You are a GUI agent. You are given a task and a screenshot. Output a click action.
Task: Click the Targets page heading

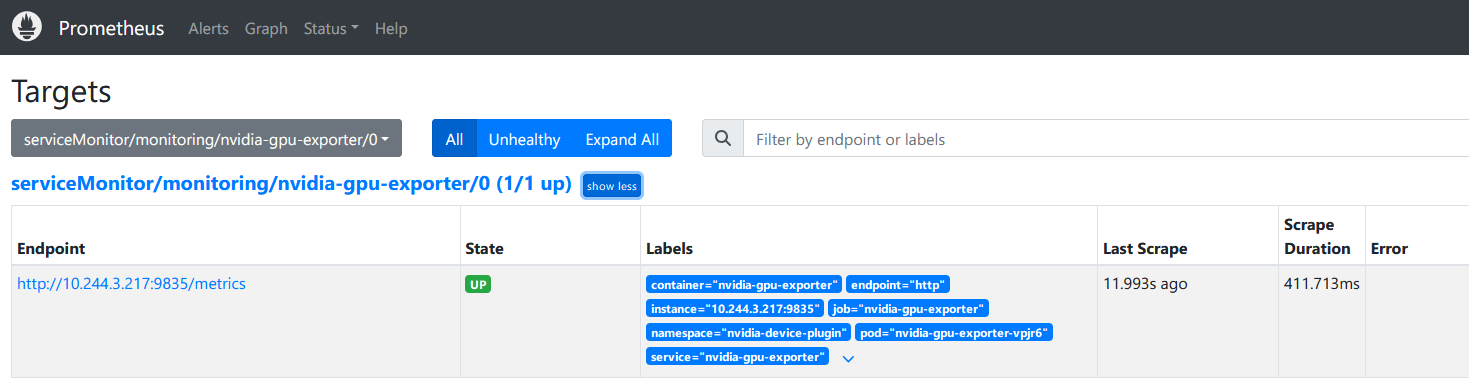61,92
